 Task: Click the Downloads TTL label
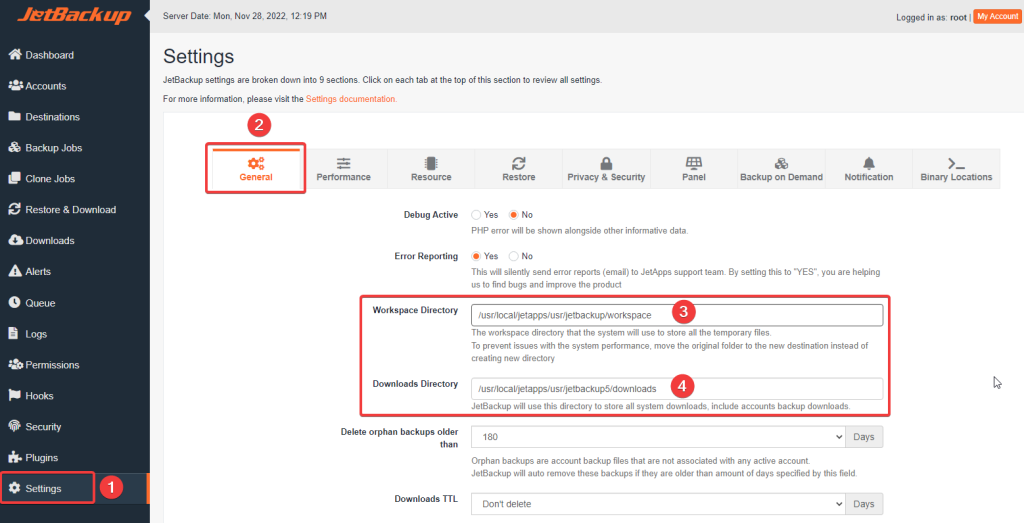tap(426, 498)
